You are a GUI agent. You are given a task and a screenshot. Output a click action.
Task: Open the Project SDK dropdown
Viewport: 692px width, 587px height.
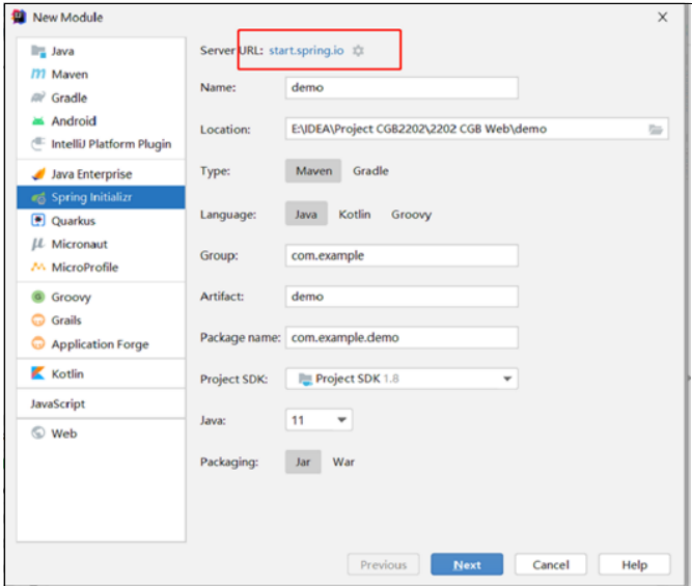click(402, 379)
